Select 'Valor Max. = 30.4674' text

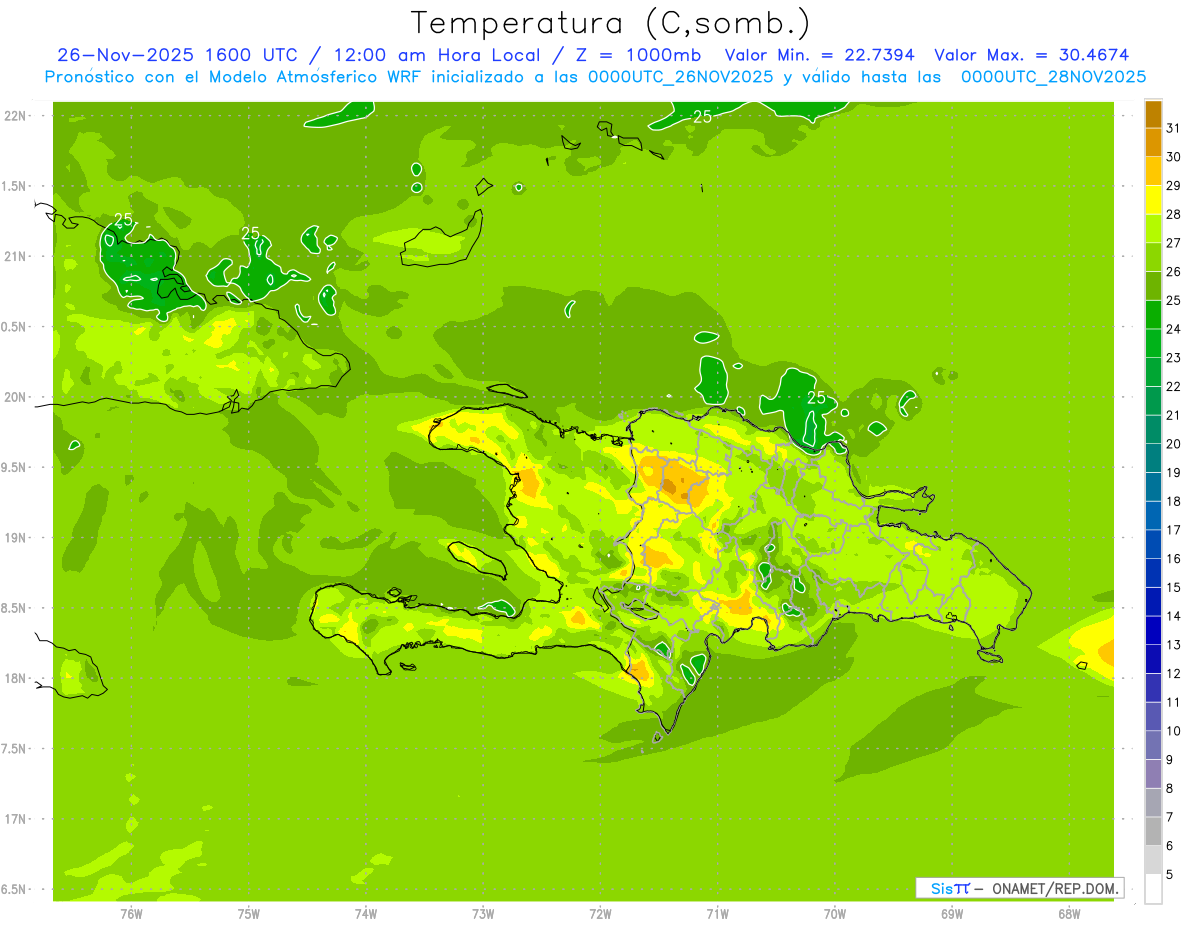(1031, 55)
